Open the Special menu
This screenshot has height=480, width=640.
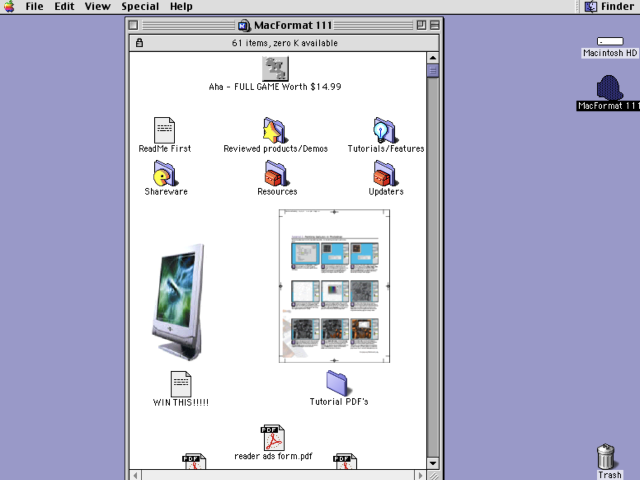click(x=140, y=7)
